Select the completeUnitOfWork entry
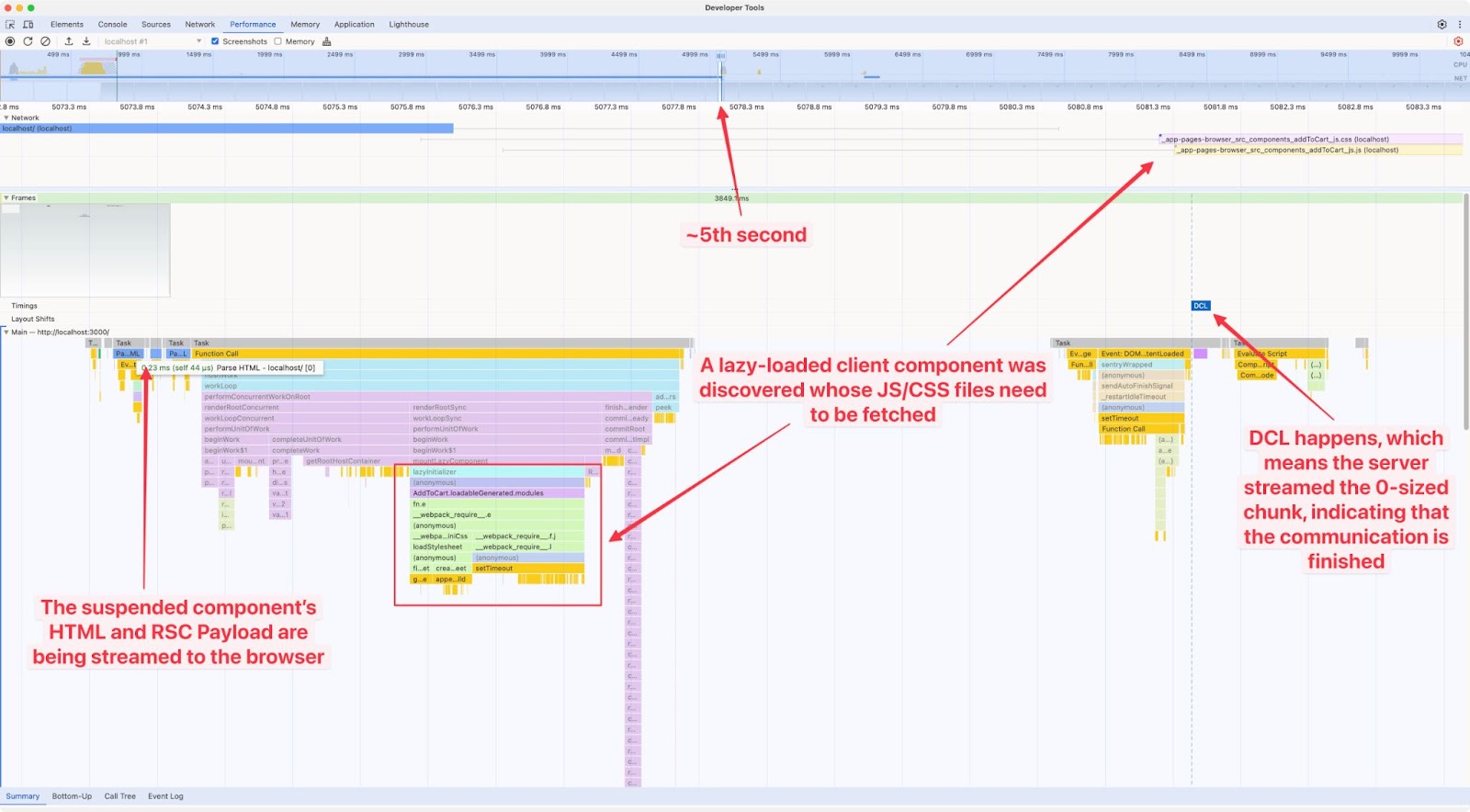This screenshot has height=812, width=1470. coord(340,439)
